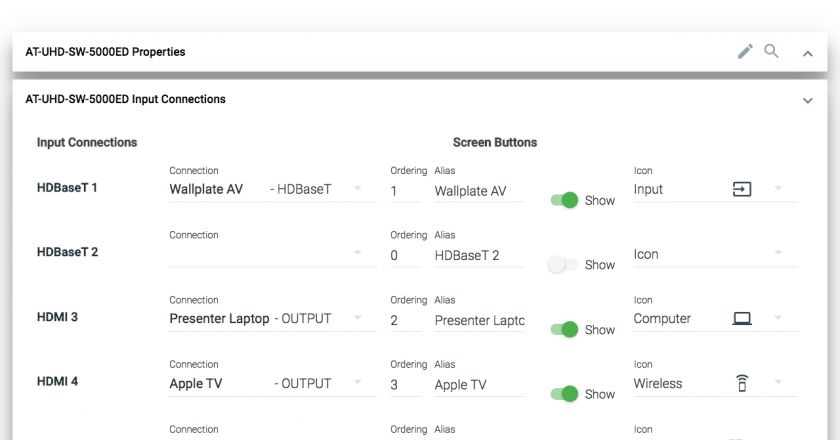
Task: Click the HDBaseT 2 ordering field
Action: (406, 256)
